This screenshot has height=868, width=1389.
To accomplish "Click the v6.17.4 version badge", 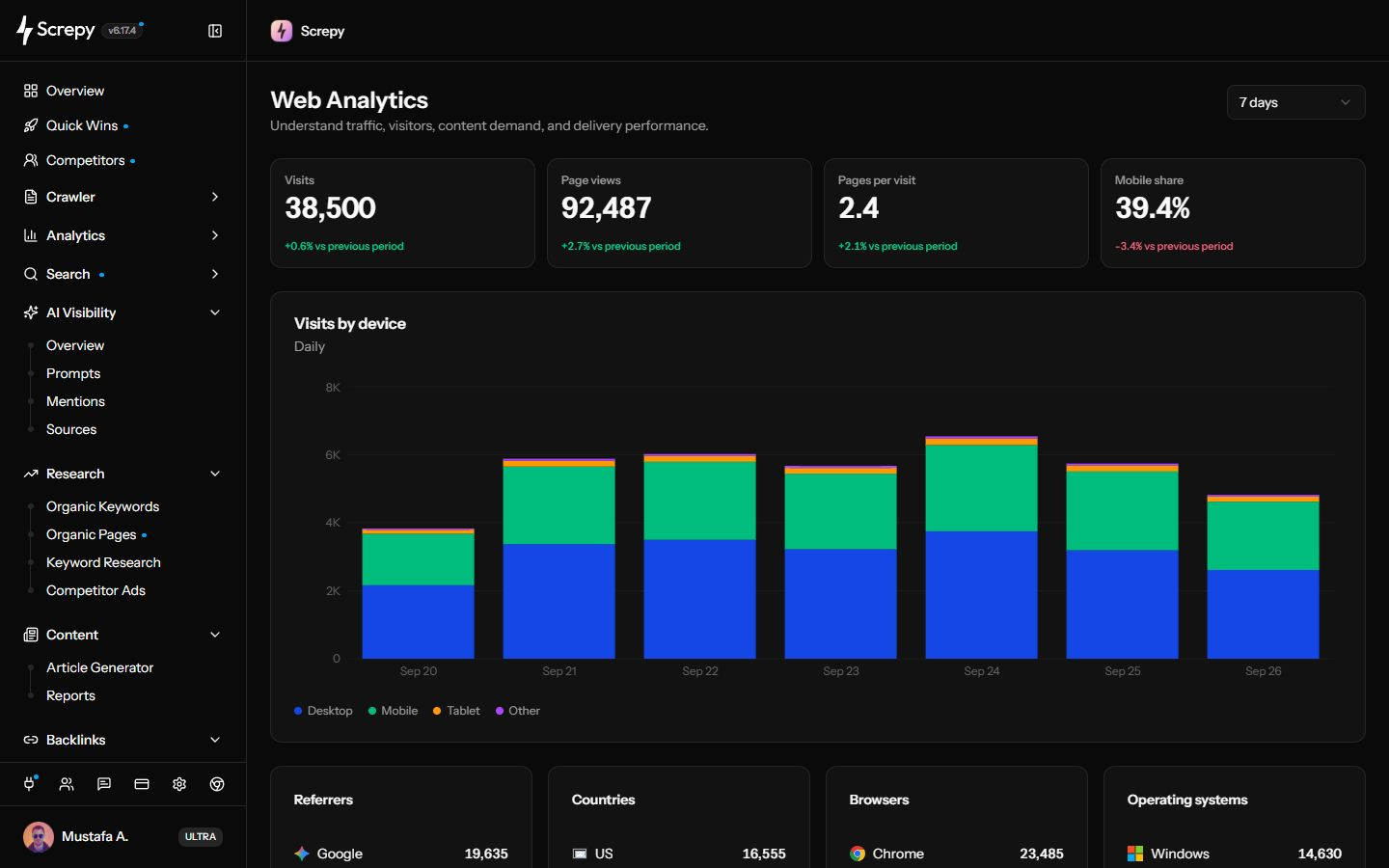I will pyautogui.click(x=123, y=31).
